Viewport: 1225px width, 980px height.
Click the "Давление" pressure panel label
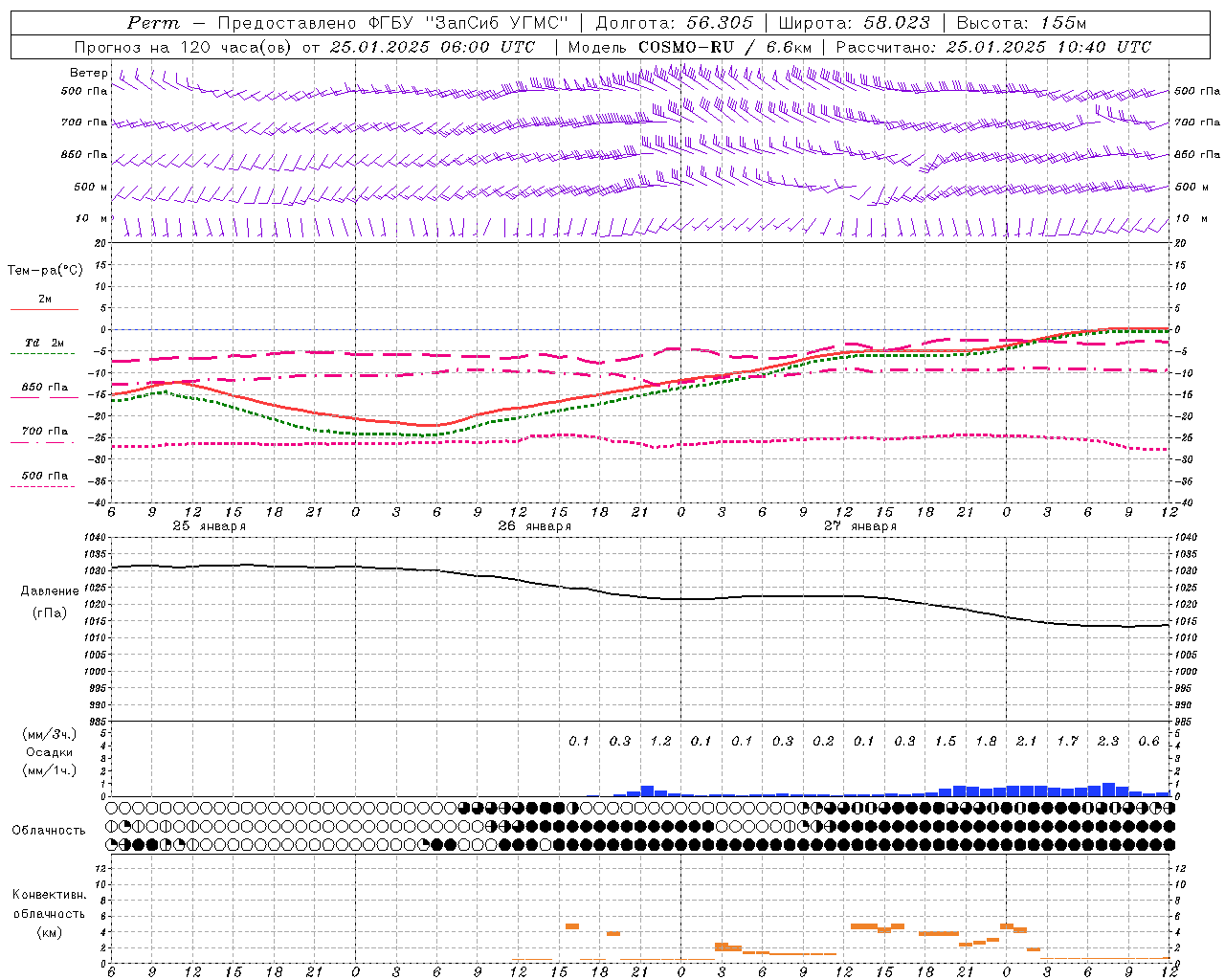(50, 591)
